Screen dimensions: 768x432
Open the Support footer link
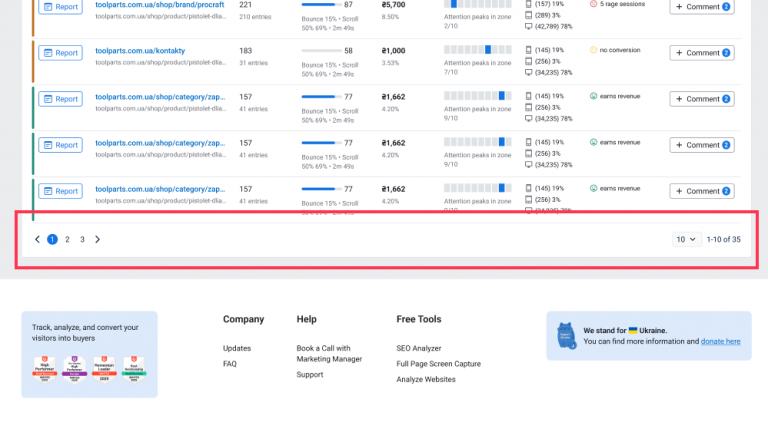310,375
